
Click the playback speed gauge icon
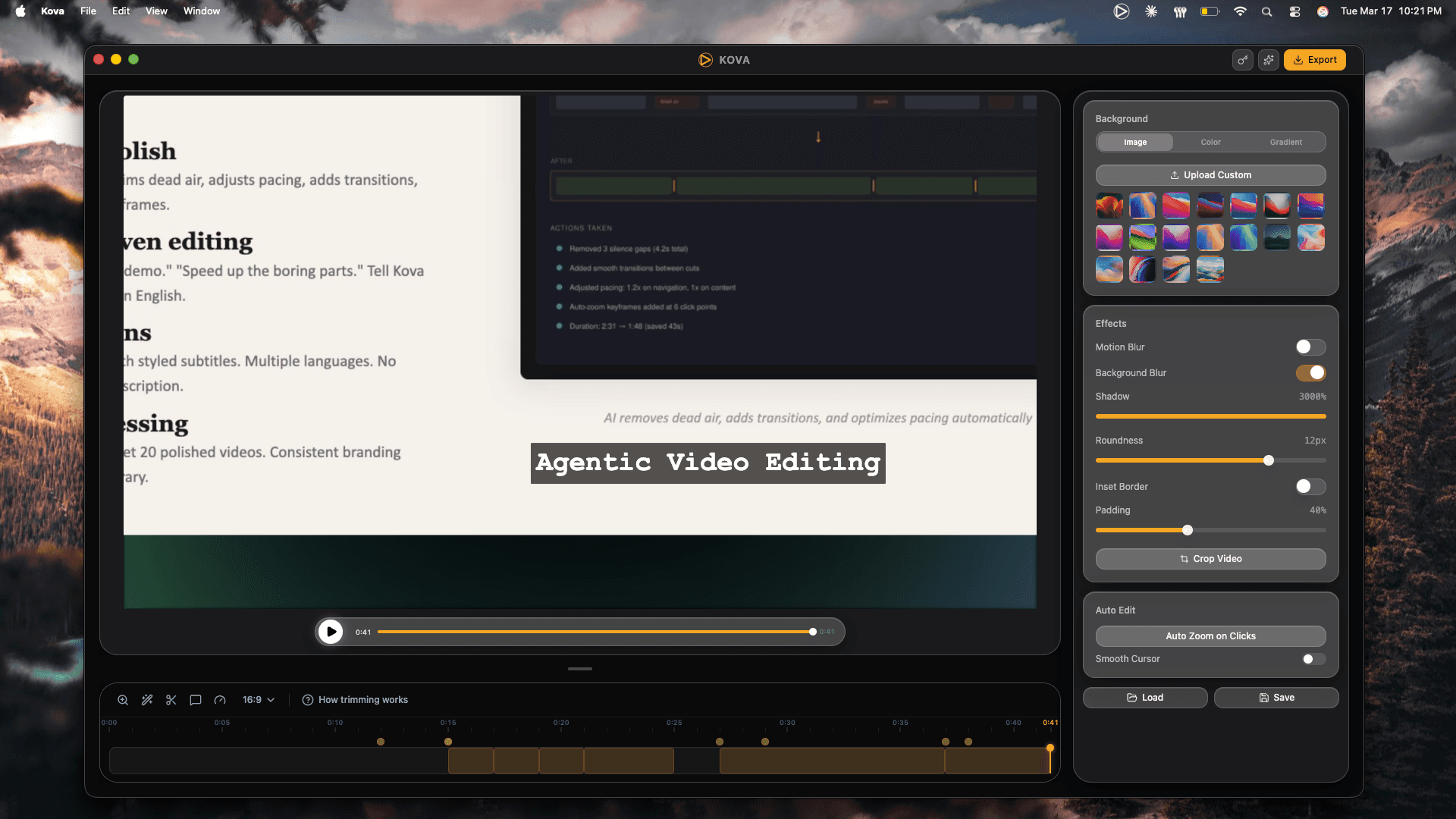[x=220, y=700]
